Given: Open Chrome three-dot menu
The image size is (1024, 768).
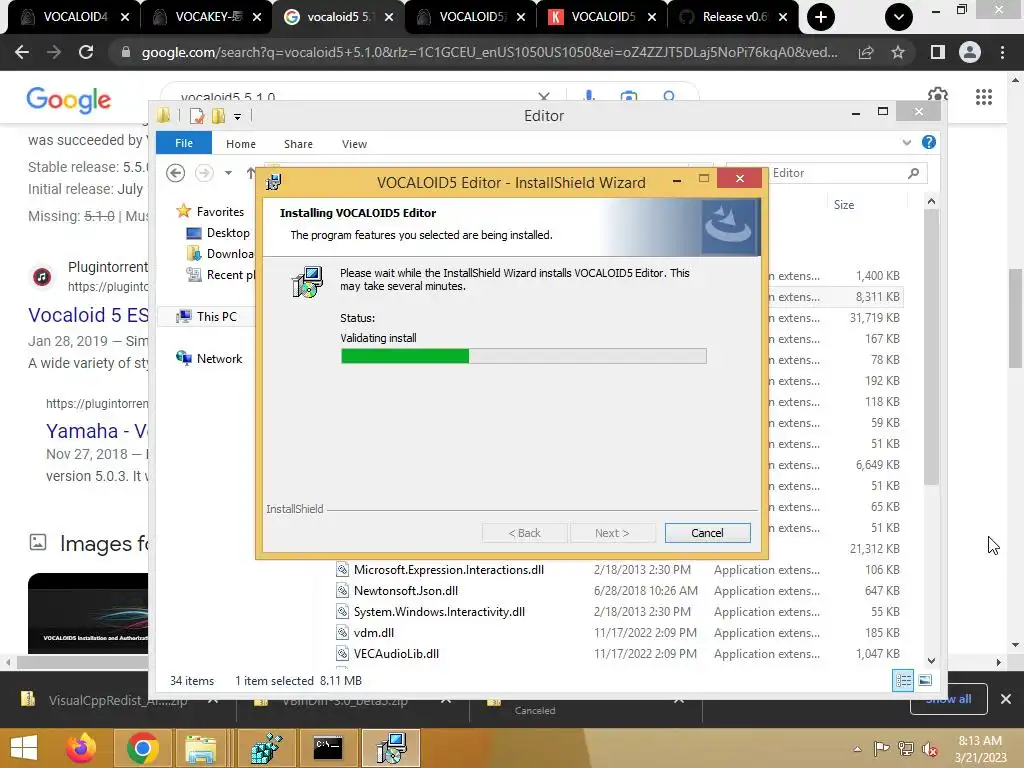Looking at the screenshot, I should [1002, 52].
